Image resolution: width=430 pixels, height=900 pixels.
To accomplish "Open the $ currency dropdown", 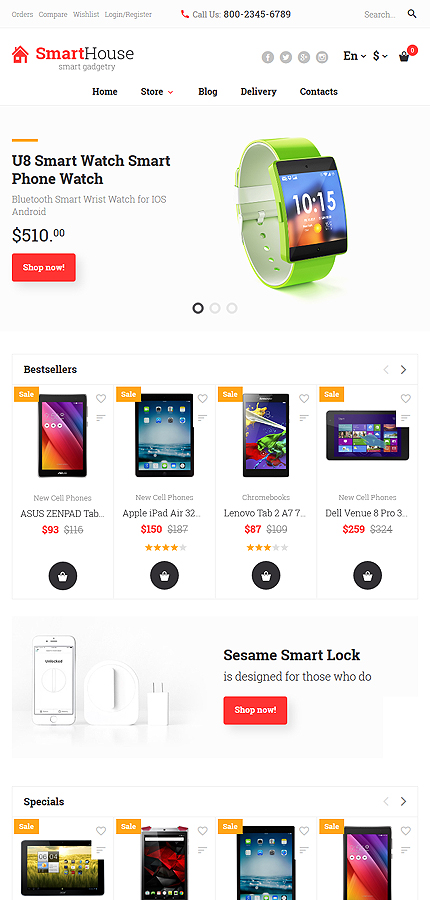I will [380, 56].
